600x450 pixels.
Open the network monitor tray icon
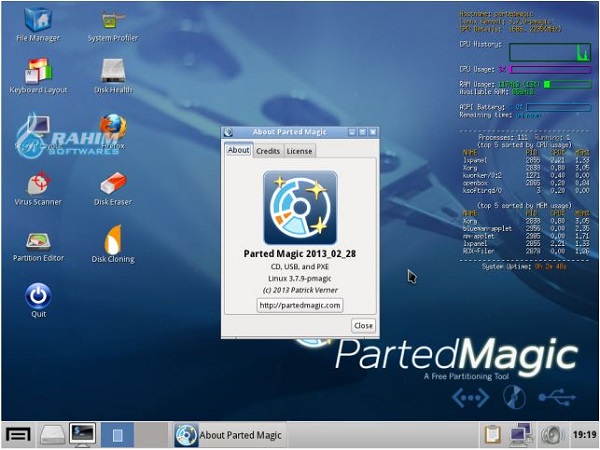coord(521,435)
